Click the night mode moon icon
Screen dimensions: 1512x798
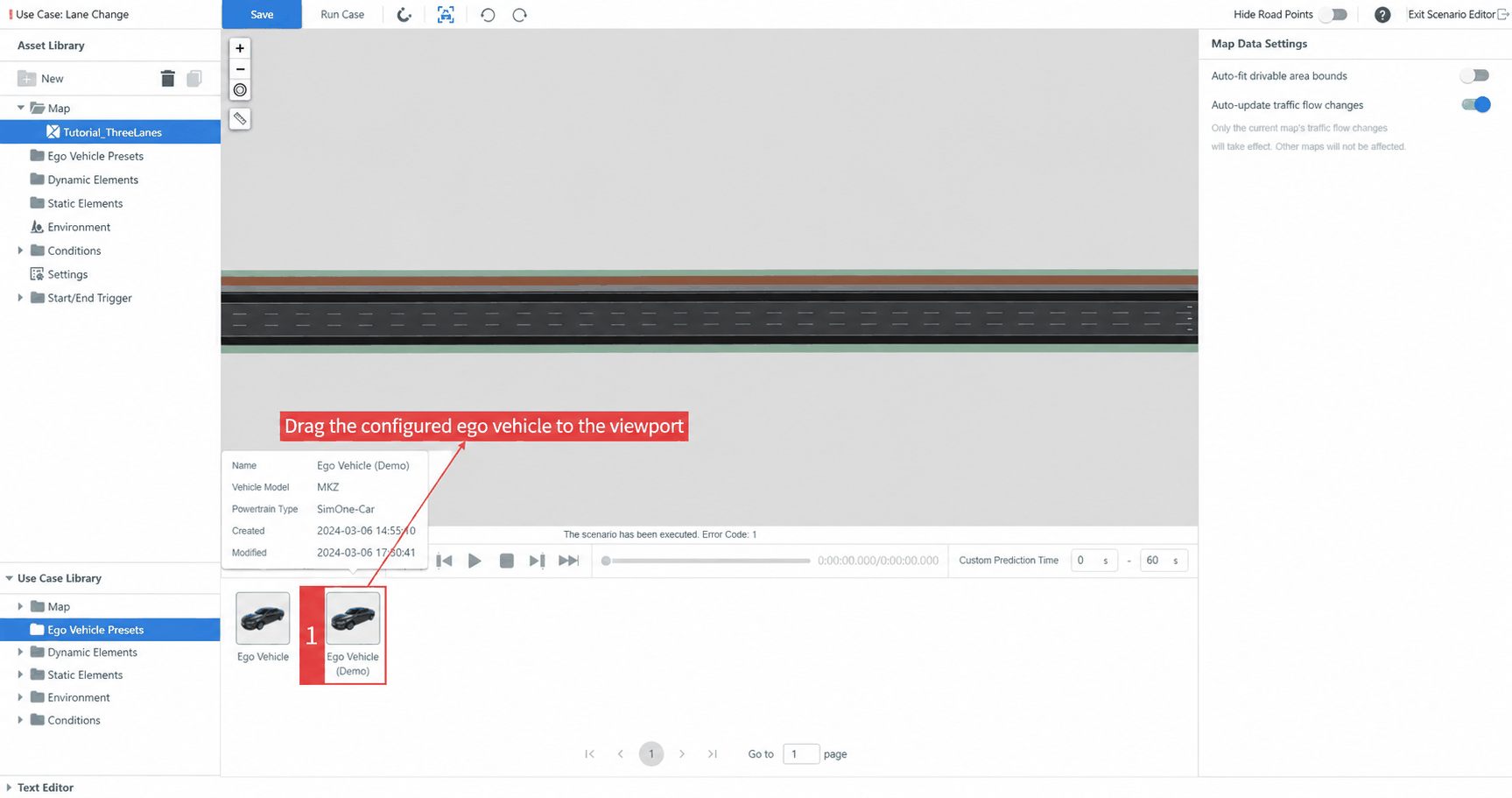[x=404, y=15]
